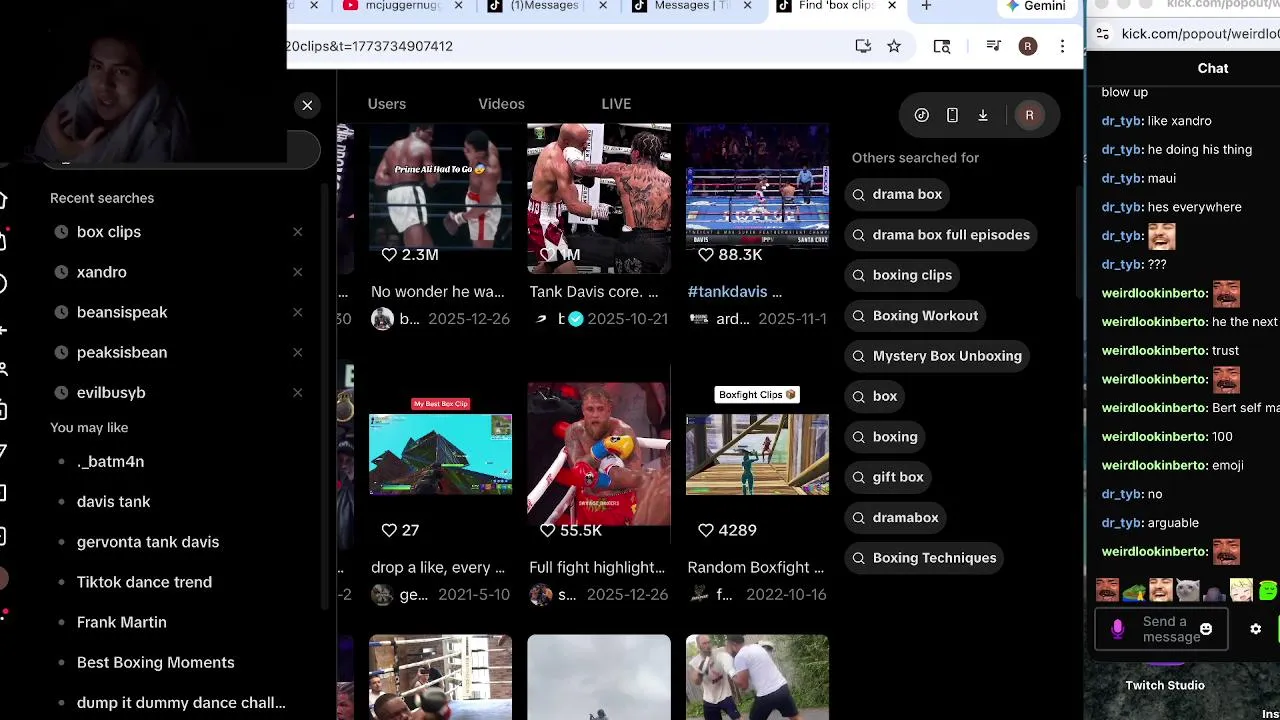Search the 'drama box' suggestion
Viewport: 1280px width, 720px height.
point(898,194)
